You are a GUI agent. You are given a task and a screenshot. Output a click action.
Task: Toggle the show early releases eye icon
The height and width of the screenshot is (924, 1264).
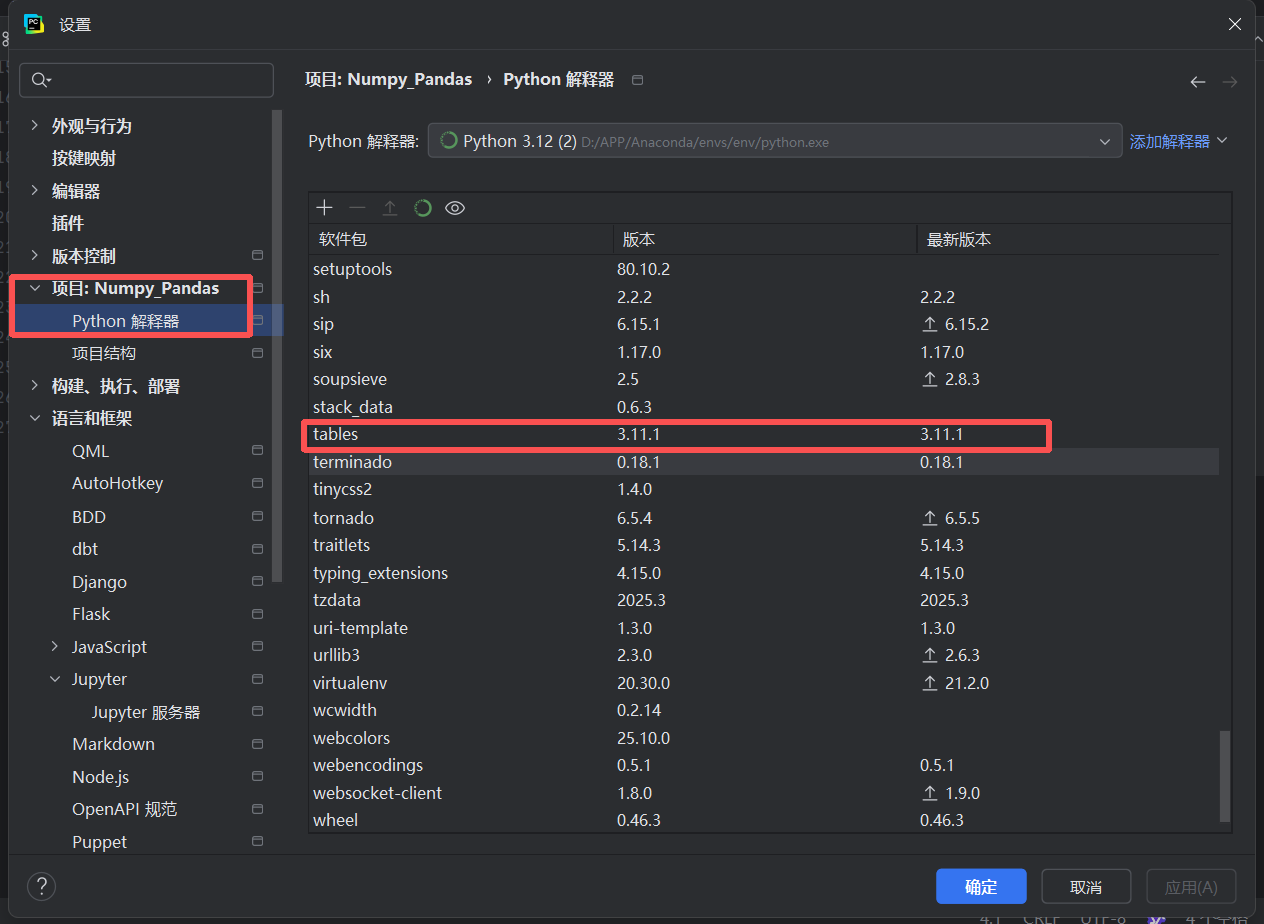click(455, 208)
